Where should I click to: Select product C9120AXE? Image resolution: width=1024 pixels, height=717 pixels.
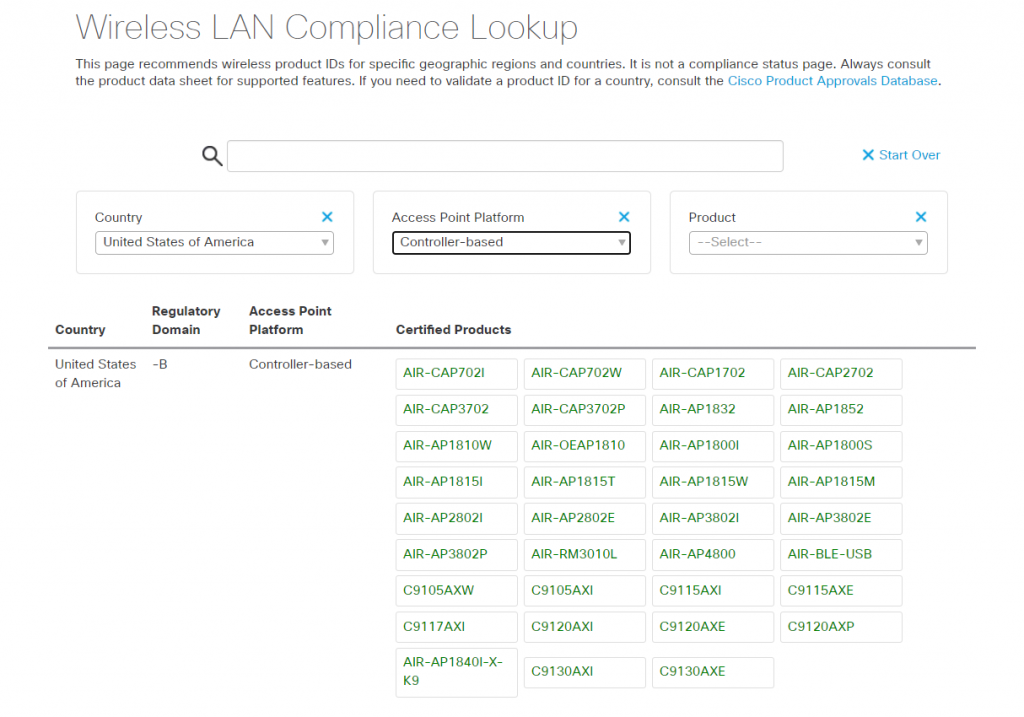712,628
